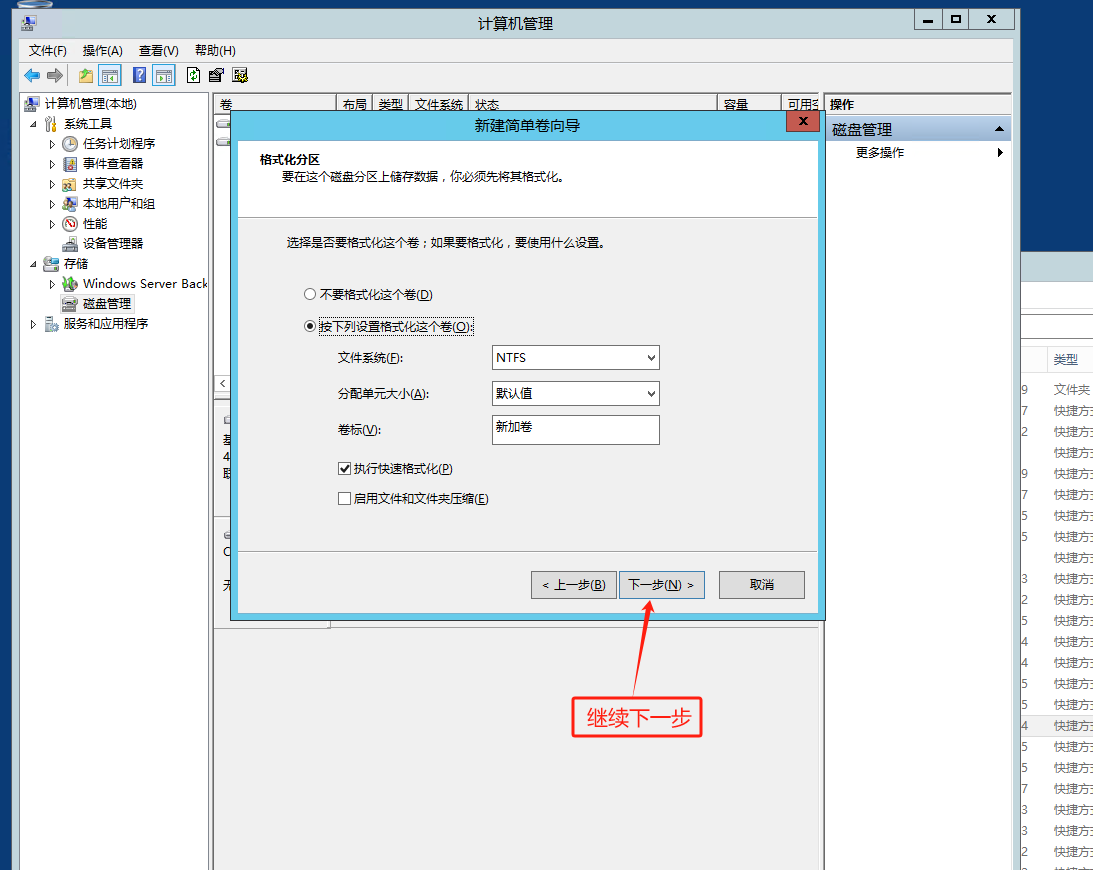1093x870 pixels.
Task: Click the 取消 button in the wizard
Action: click(761, 585)
